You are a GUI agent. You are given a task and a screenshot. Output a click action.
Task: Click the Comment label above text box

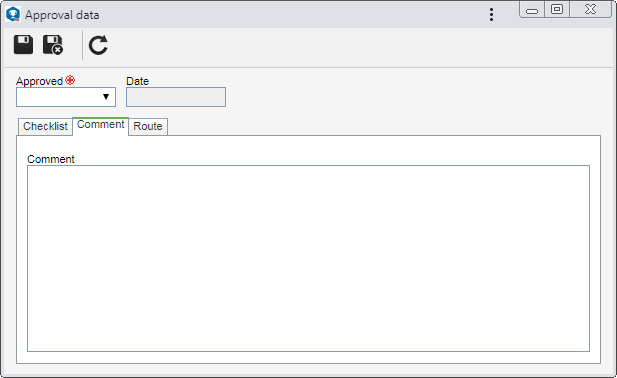(x=51, y=159)
